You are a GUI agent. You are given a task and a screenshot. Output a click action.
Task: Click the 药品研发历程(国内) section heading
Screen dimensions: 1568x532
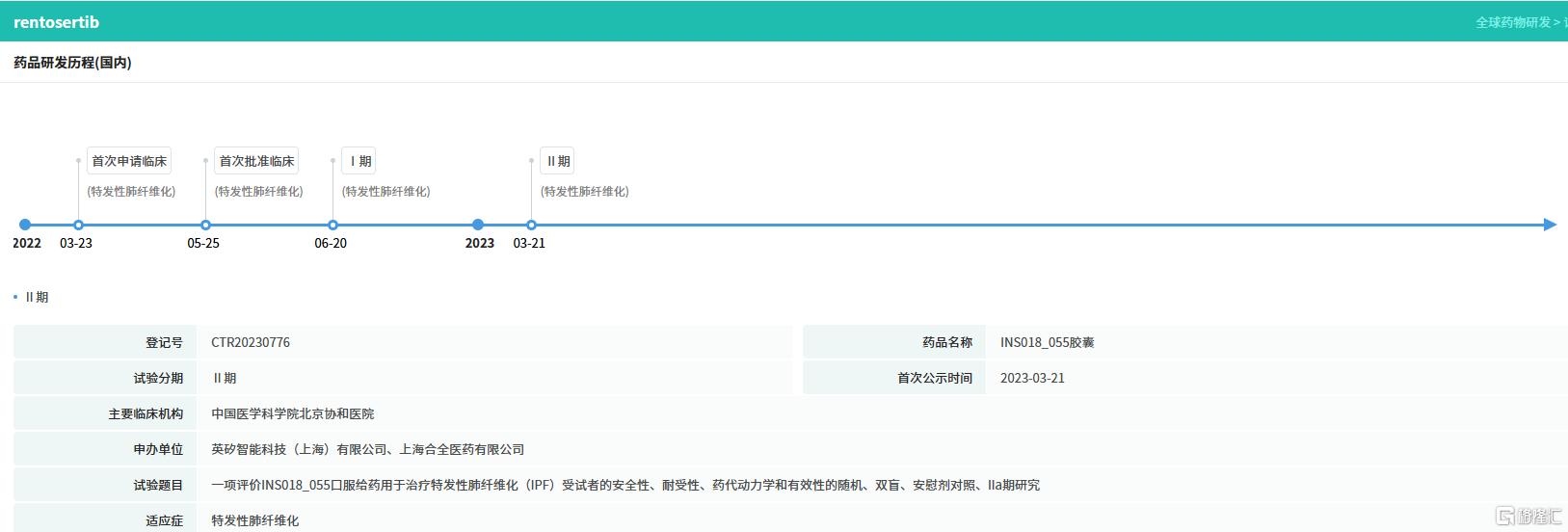pos(72,63)
